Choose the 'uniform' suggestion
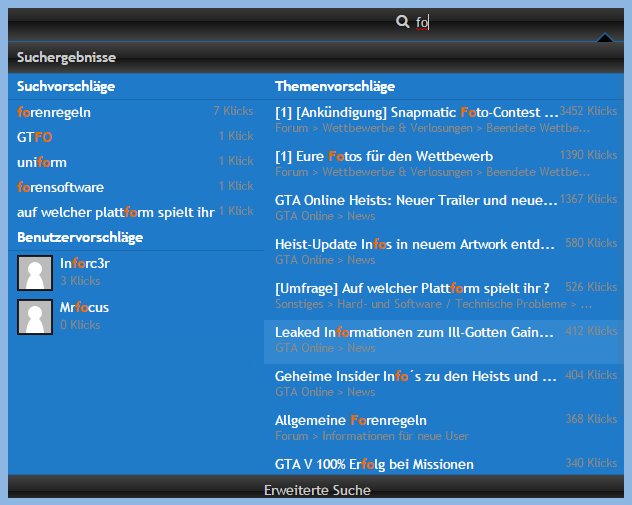This screenshot has width=632, height=505. pyautogui.click(x=42, y=162)
